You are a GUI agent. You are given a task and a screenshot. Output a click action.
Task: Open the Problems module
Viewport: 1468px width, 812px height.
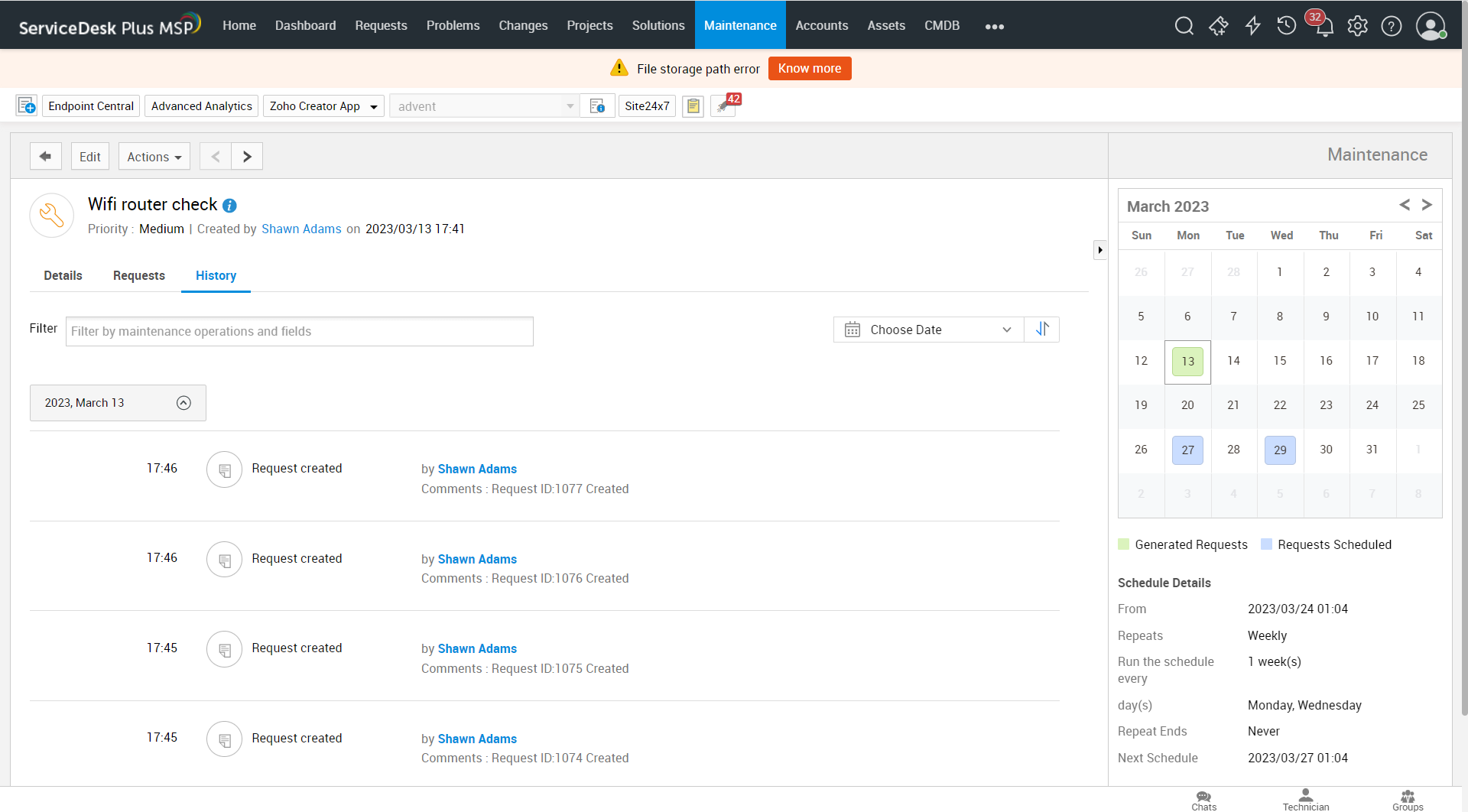[453, 25]
